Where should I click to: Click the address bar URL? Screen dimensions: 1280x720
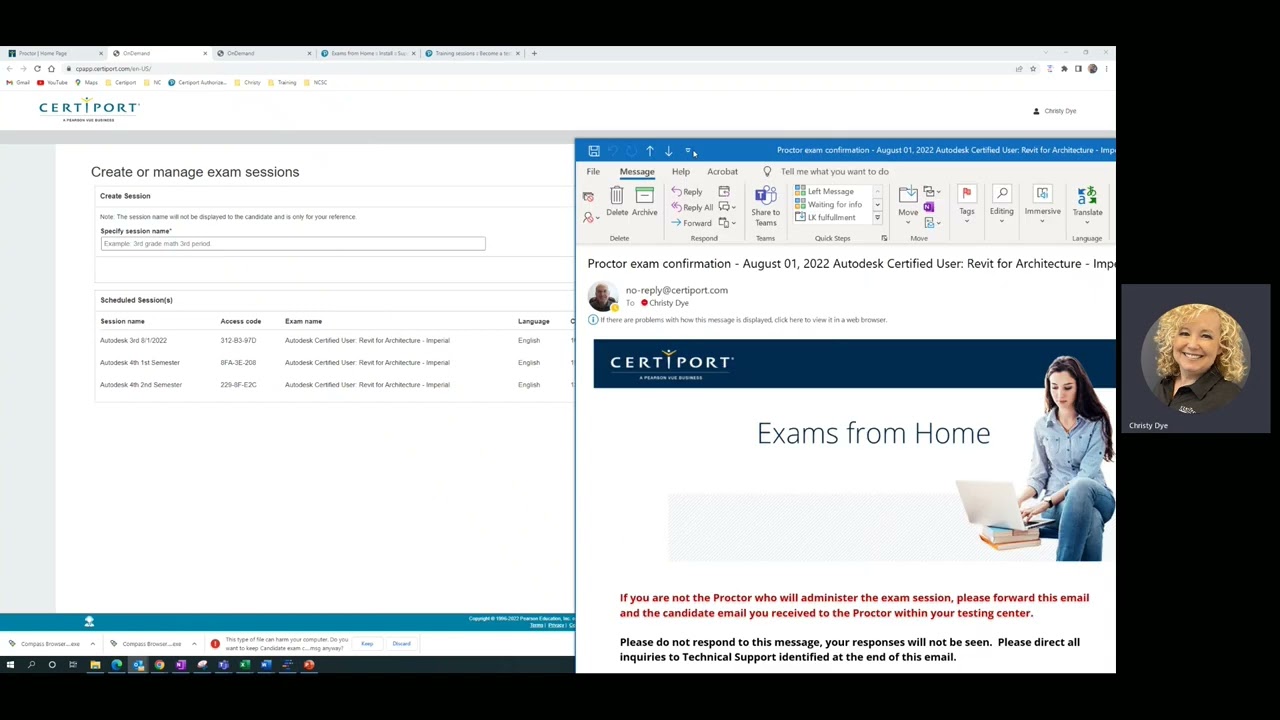click(x=113, y=69)
